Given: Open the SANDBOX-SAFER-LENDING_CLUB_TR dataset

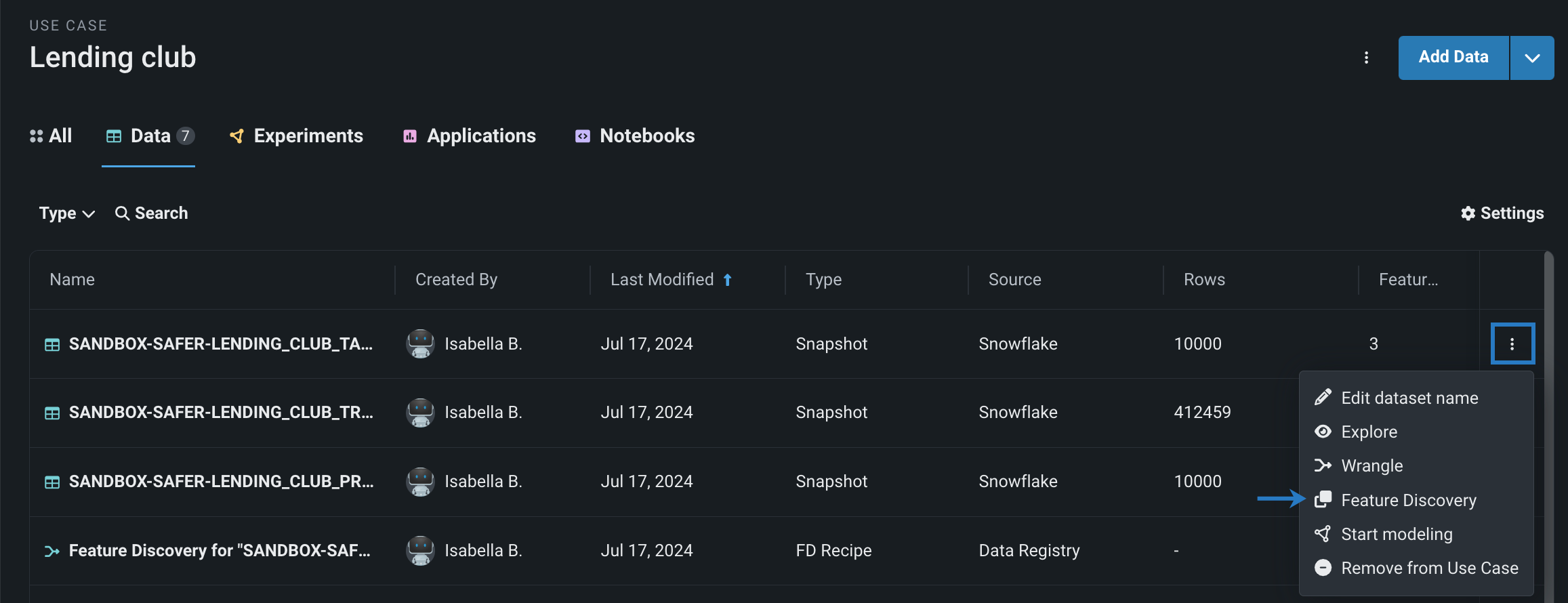Looking at the screenshot, I should coord(221,413).
